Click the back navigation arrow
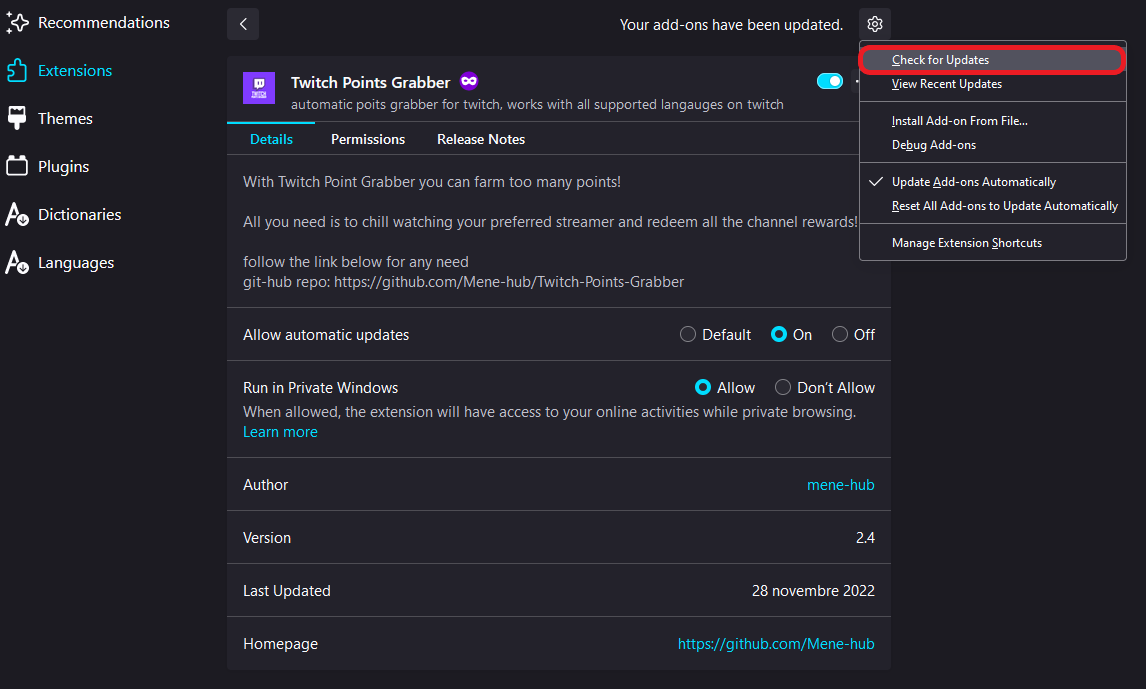The width and height of the screenshot is (1146, 689). 242,23
